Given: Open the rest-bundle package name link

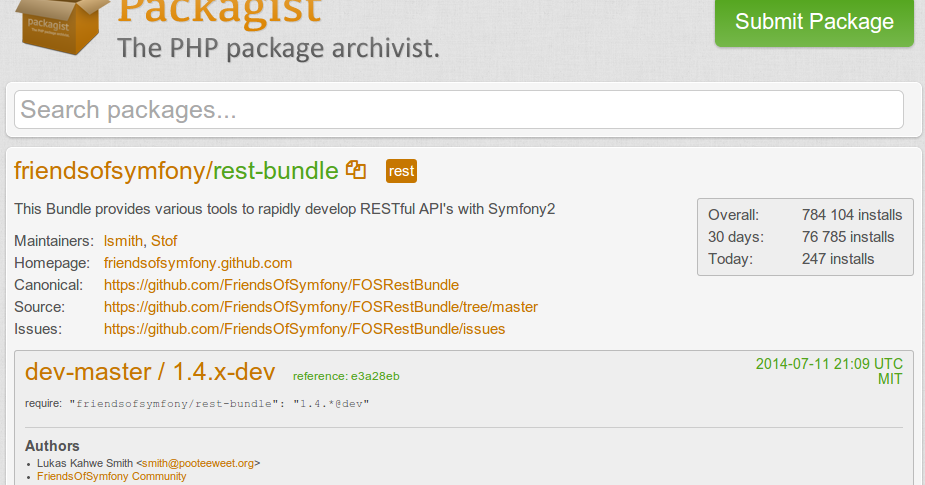Looking at the screenshot, I should click(277, 171).
